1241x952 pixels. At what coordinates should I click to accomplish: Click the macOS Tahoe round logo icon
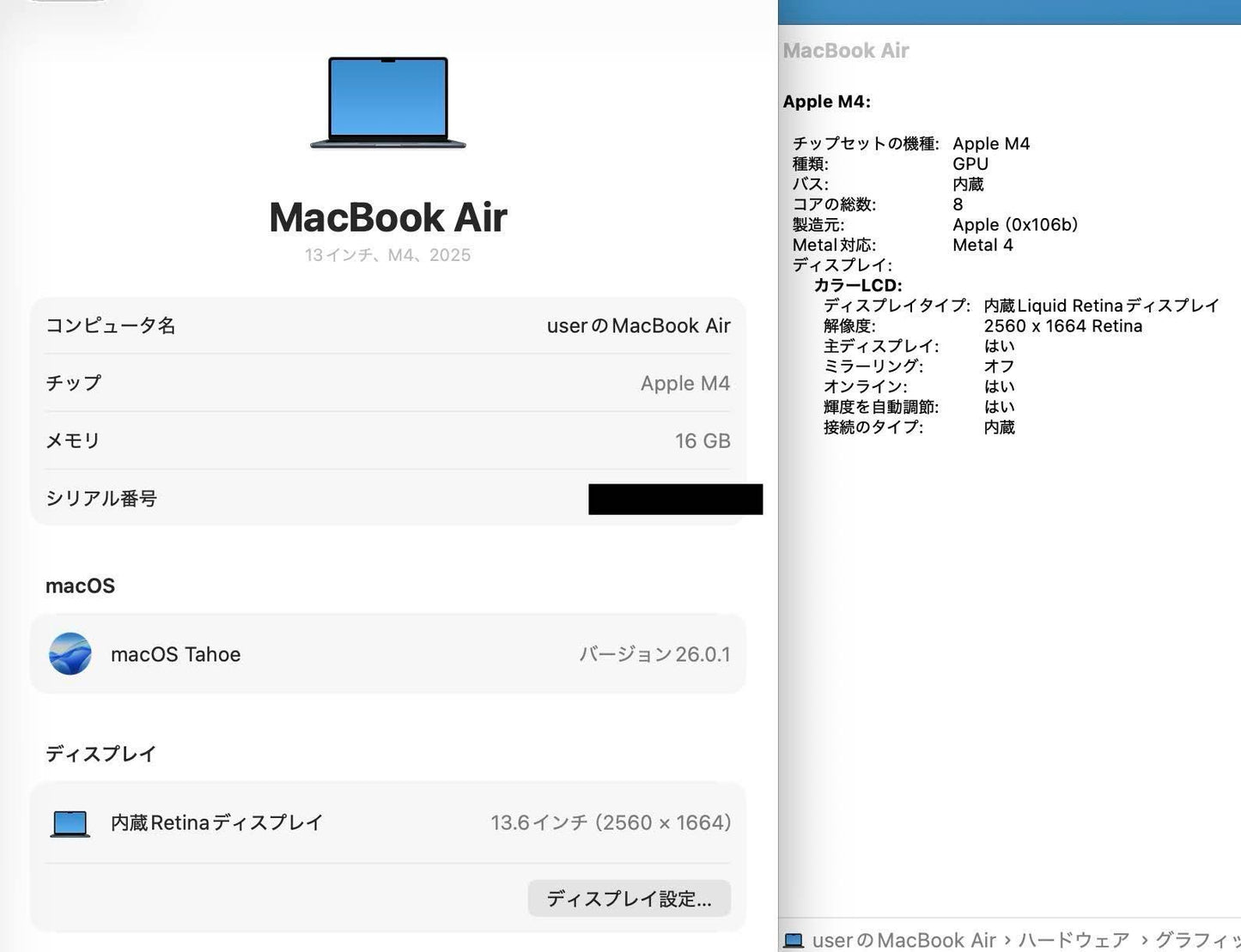[x=70, y=654]
